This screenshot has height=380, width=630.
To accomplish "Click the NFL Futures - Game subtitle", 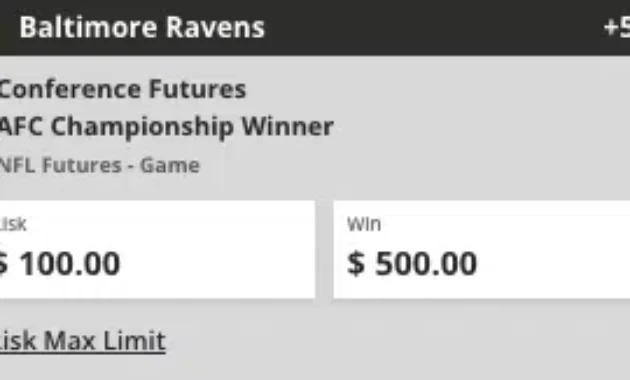I will click(x=100, y=165).
